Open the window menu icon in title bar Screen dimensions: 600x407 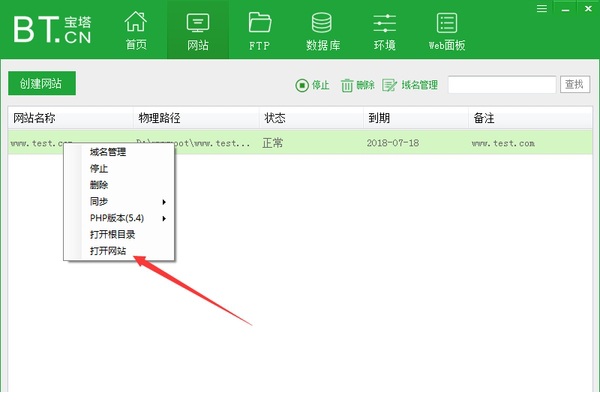pyautogui.click(x=541, y=8)
